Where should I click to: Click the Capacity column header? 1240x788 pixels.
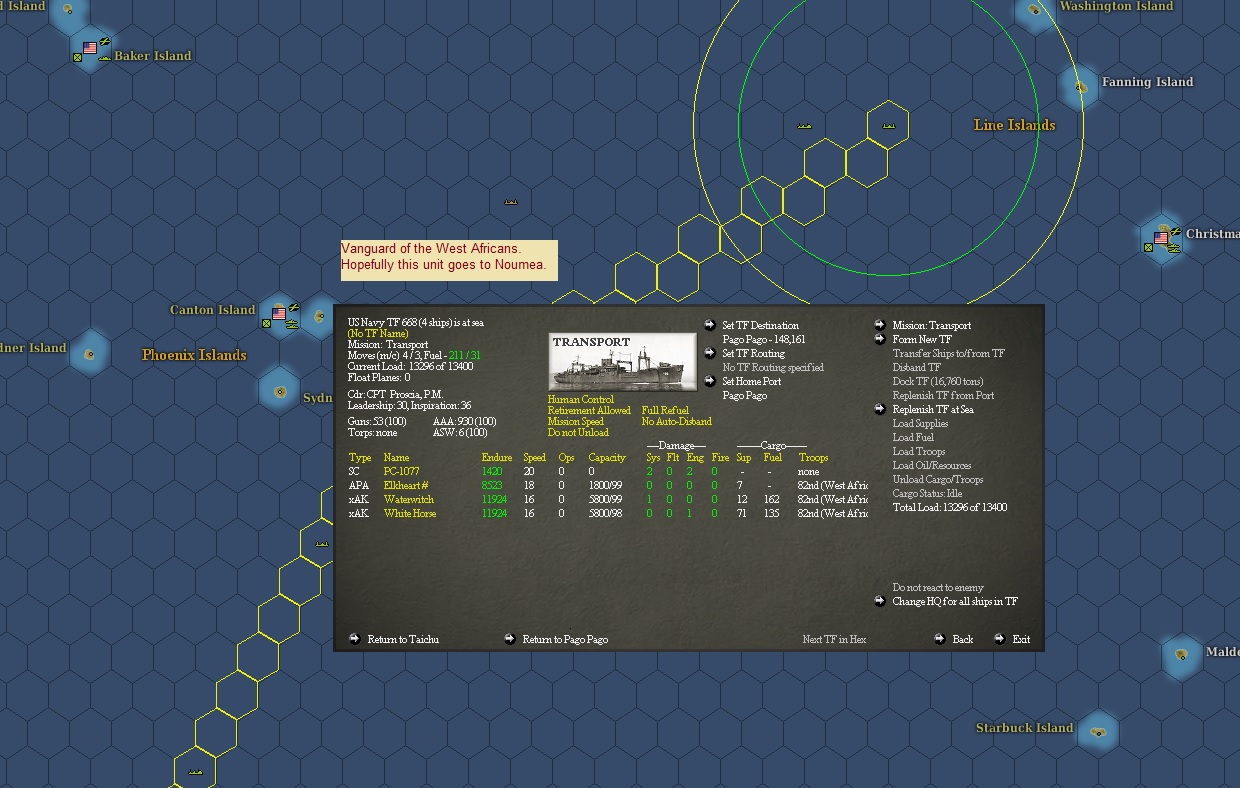click(x=607, y=457)
